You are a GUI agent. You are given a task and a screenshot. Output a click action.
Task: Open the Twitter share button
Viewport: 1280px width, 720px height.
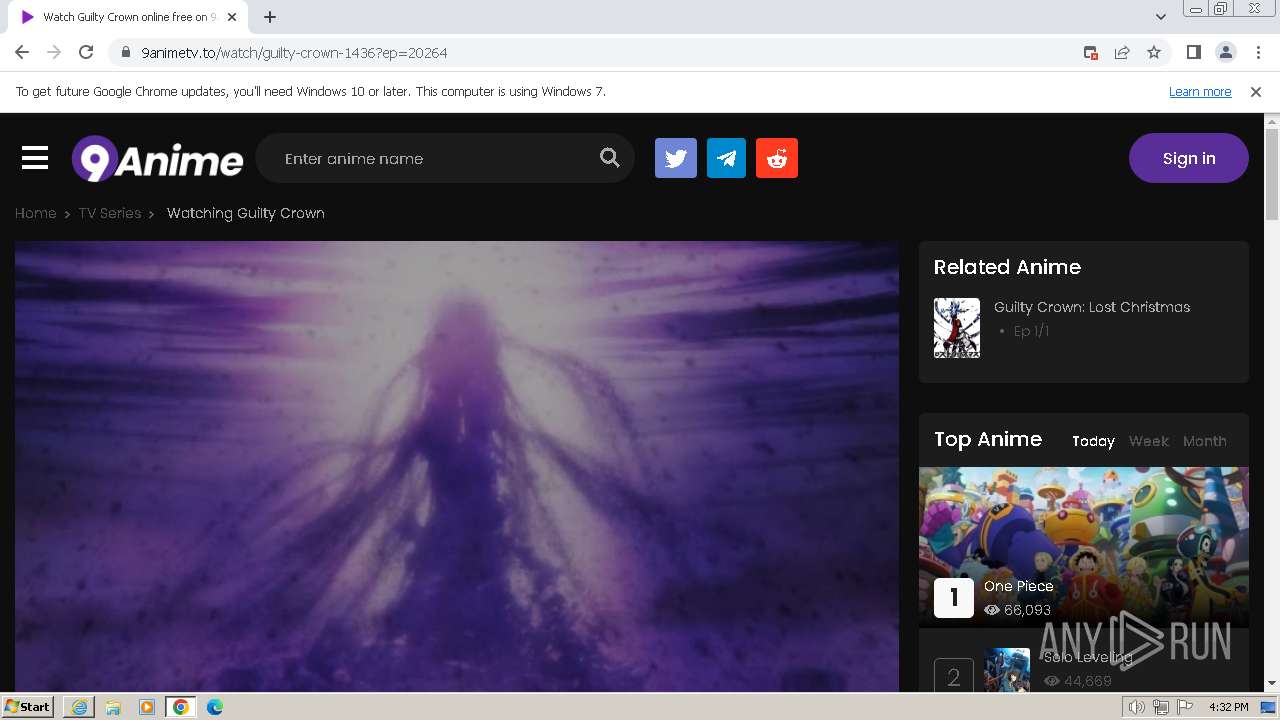(676, 158)
